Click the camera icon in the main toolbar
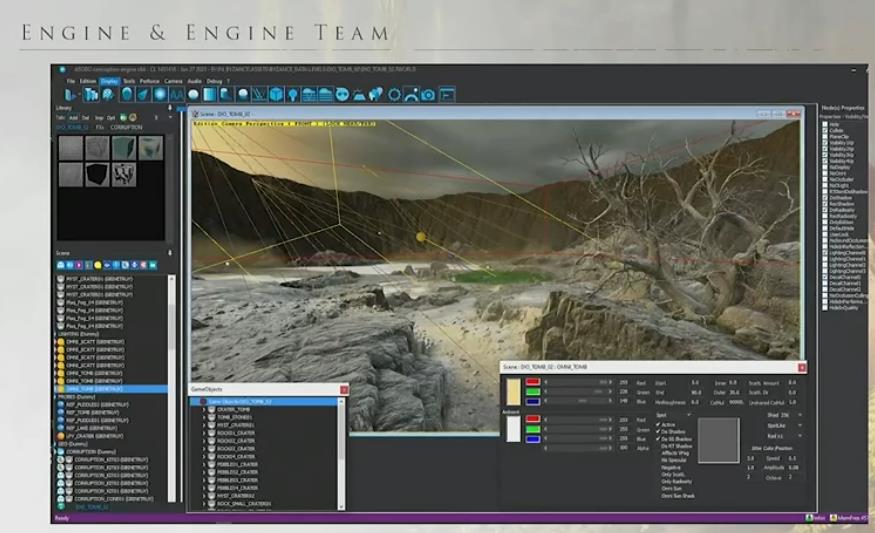875x533 pixels. point(428,95)
